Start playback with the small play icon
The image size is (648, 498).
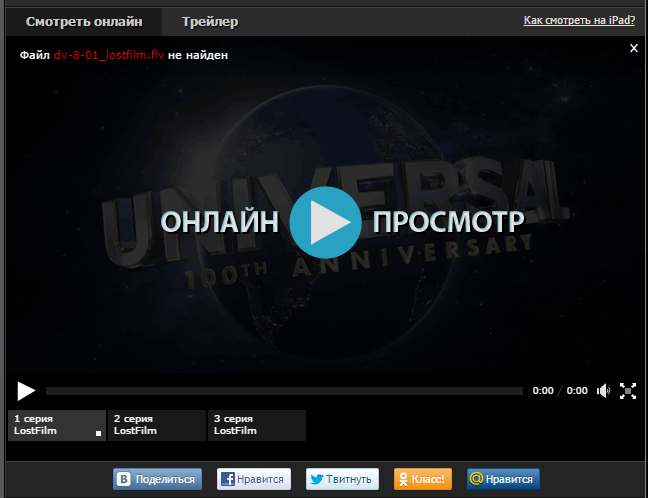[26, 391]
